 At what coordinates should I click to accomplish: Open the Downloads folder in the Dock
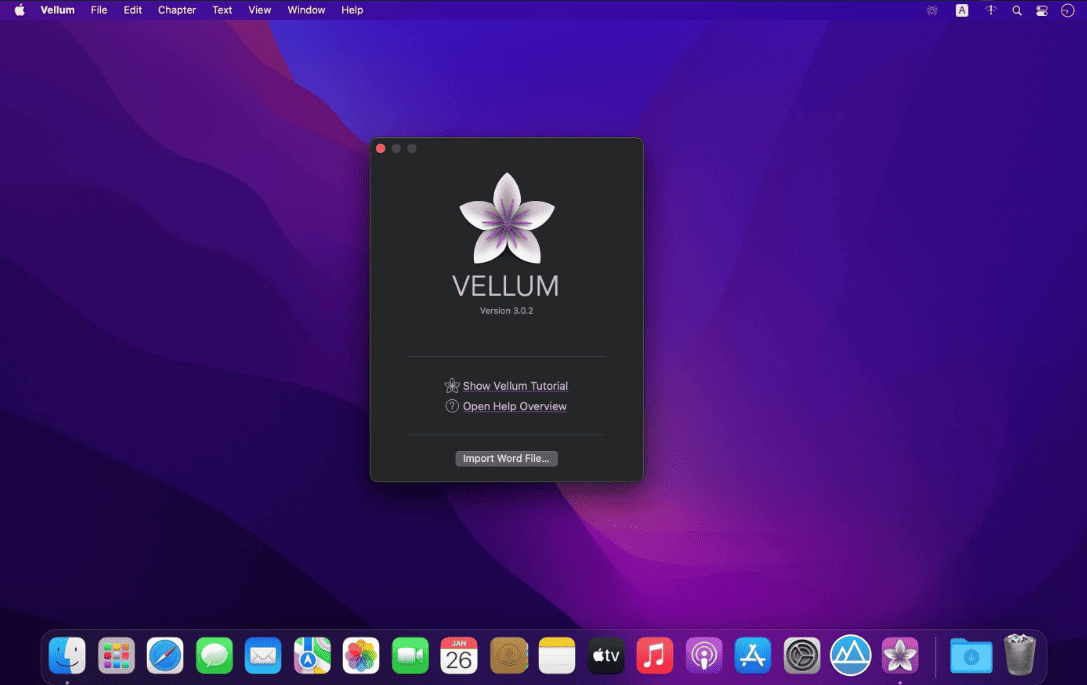tap(971, 655)
